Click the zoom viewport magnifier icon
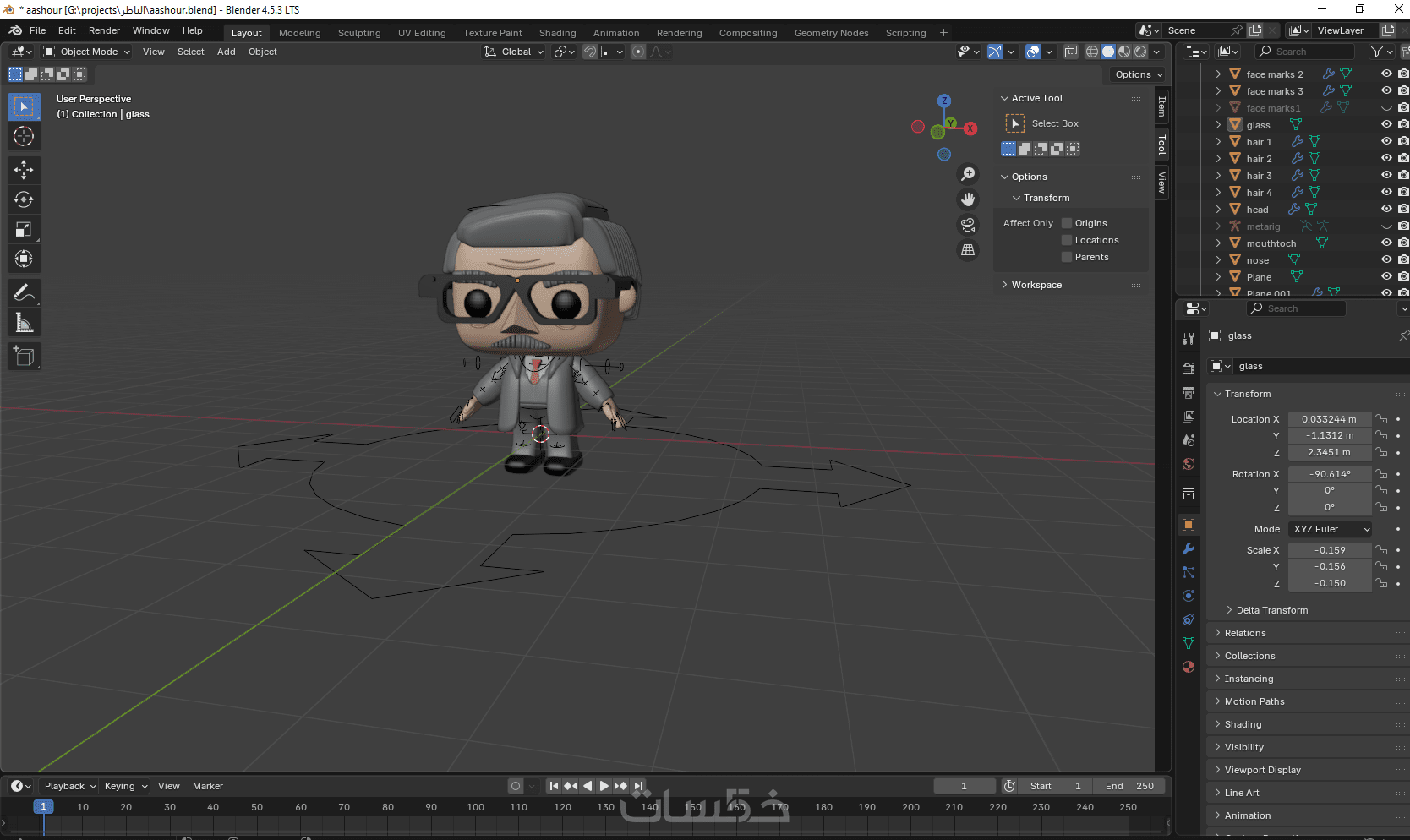 pyautogui.click(x=968, y=174)
